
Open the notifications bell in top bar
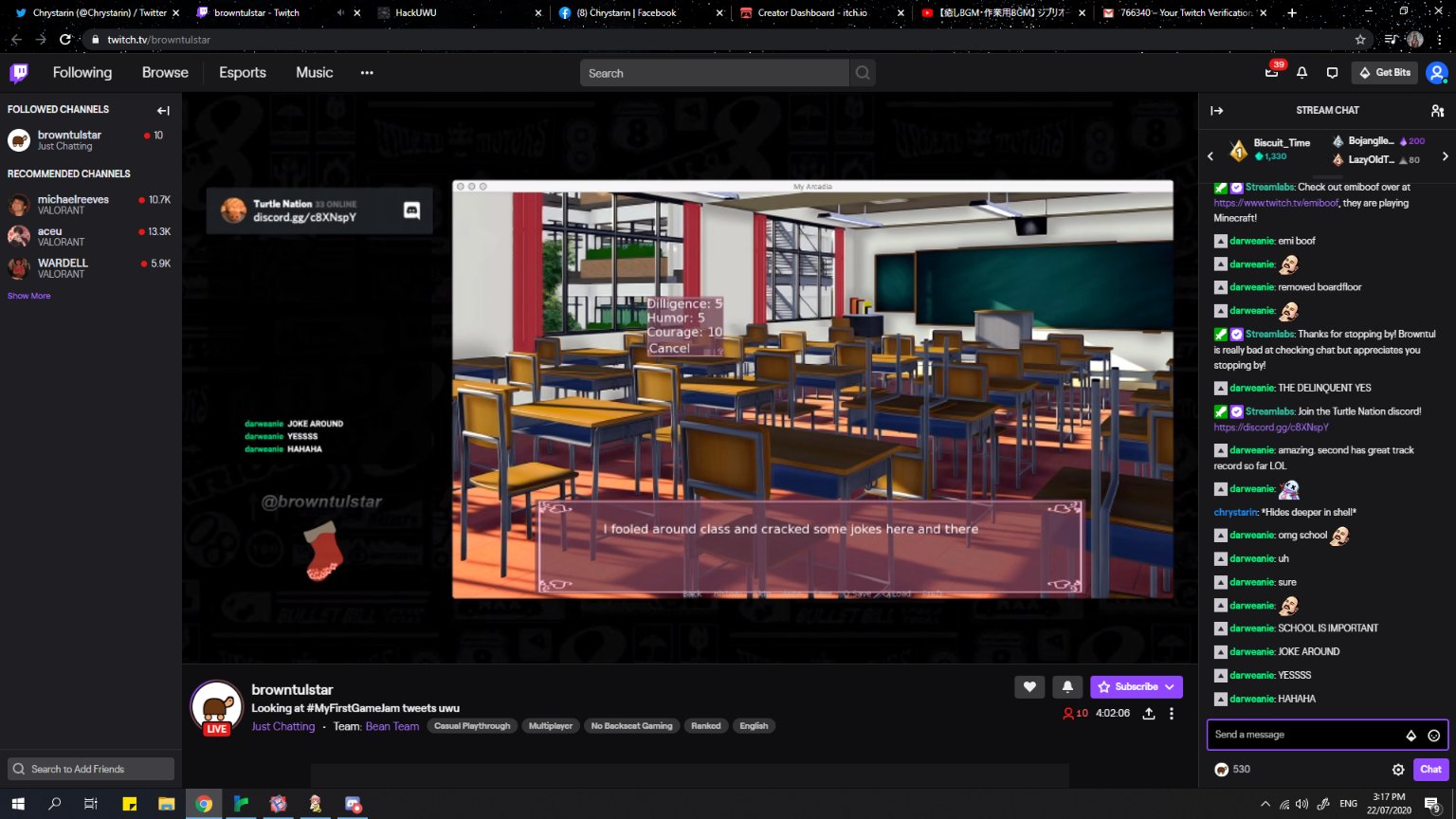point(1302,73)
